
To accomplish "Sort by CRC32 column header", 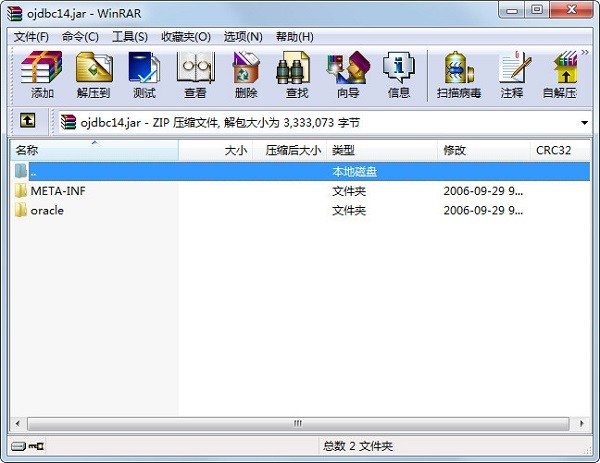I will [x=560, y=150].
